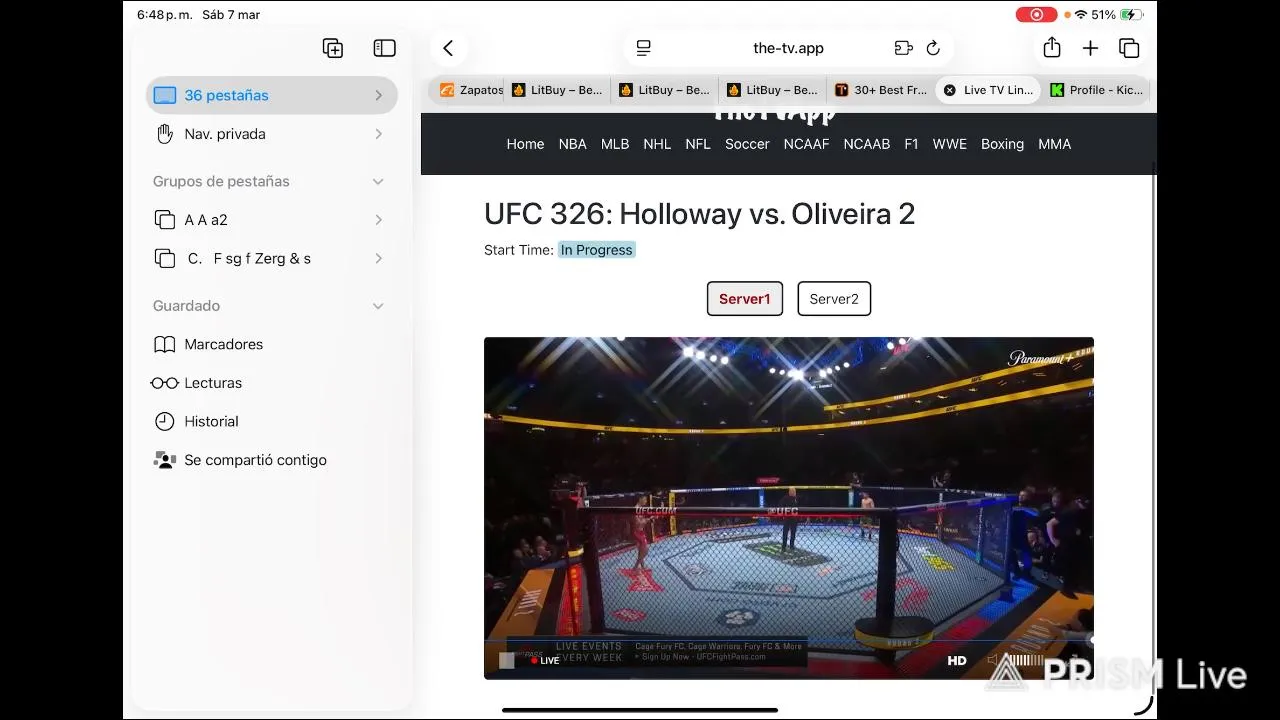This screenshot has width=1280, height=720.
Task: Tap the the-tv.app address field
Action: tap(788, 48)
